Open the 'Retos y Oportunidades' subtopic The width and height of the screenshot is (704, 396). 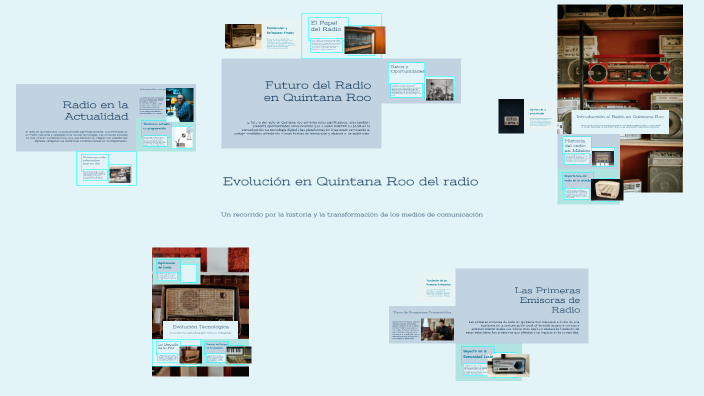[x=407, y=69]
